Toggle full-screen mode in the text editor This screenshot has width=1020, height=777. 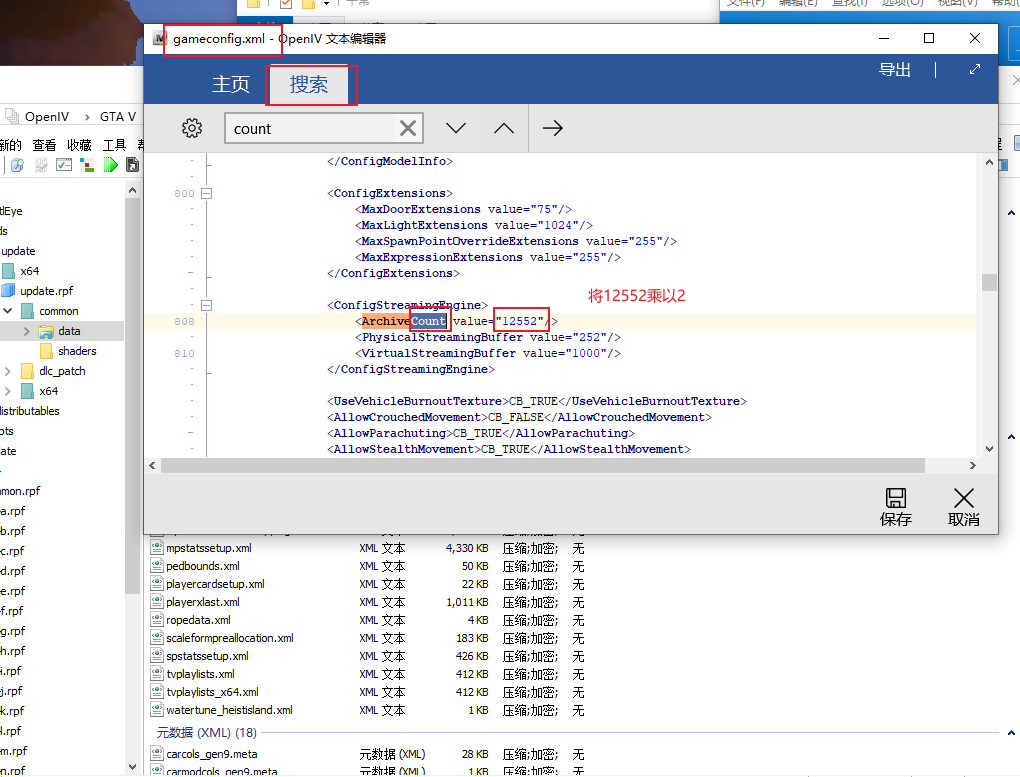974,69
